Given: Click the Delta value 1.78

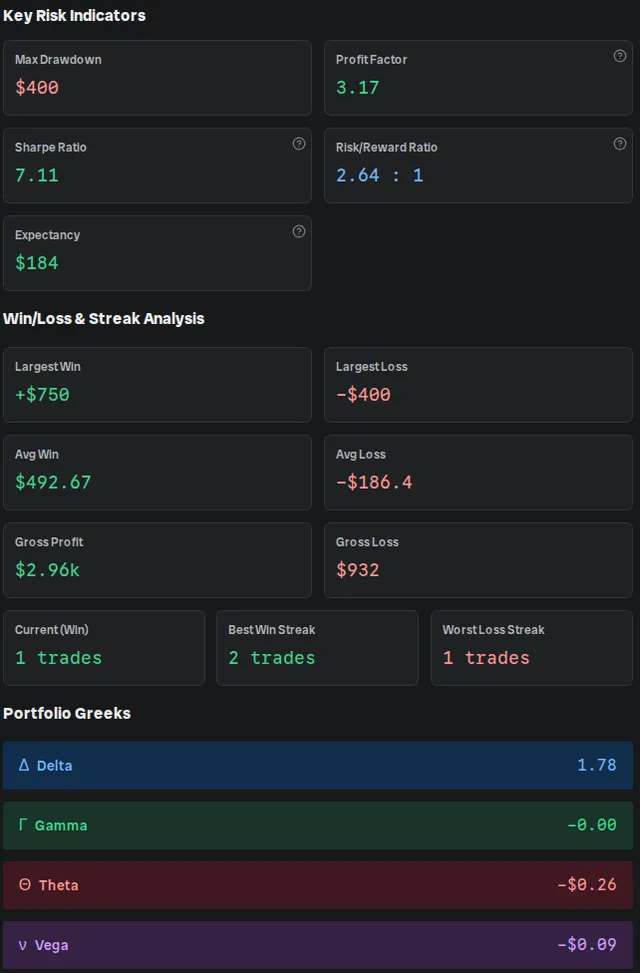Looking at the screenshot, I should 597,764.
